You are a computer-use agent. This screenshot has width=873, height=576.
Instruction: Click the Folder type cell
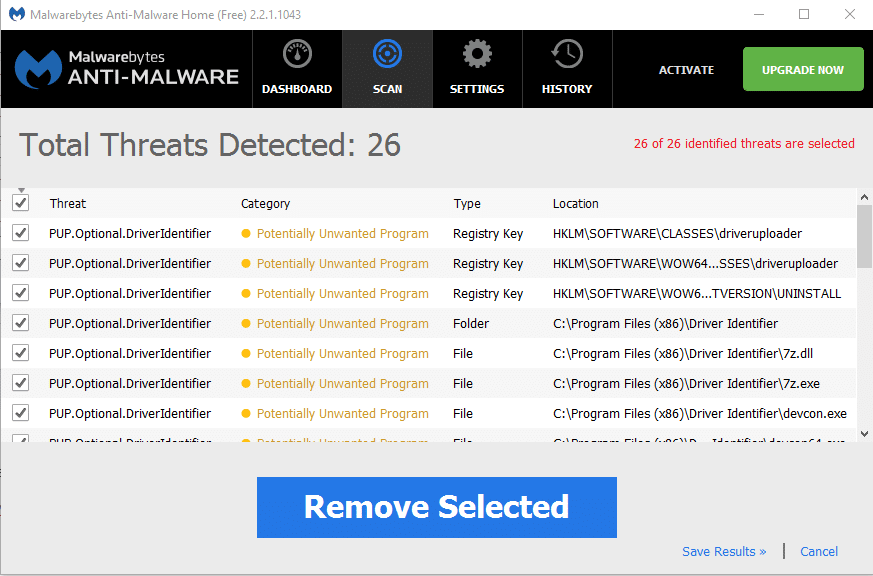[x=471, y=324]
